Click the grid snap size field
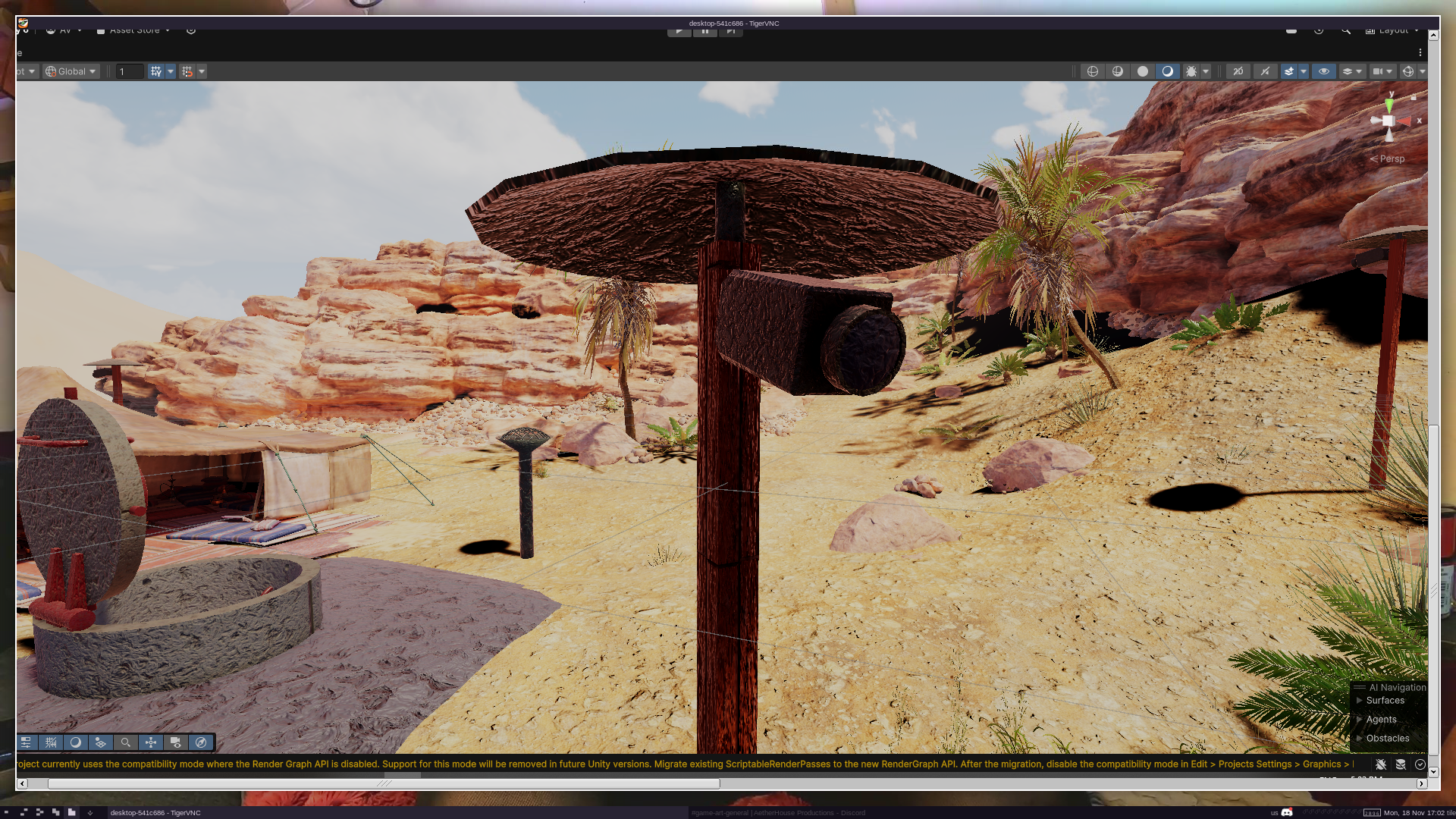This screenshot has width=1456, height=819. pos(130,71)
